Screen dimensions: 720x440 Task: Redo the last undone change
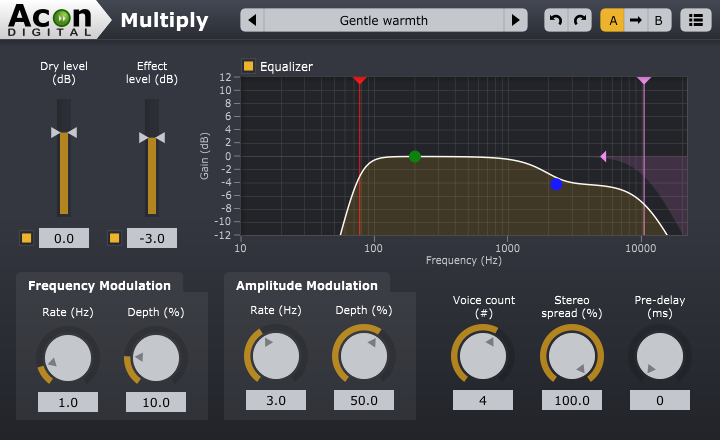click(x=580, y=20)
